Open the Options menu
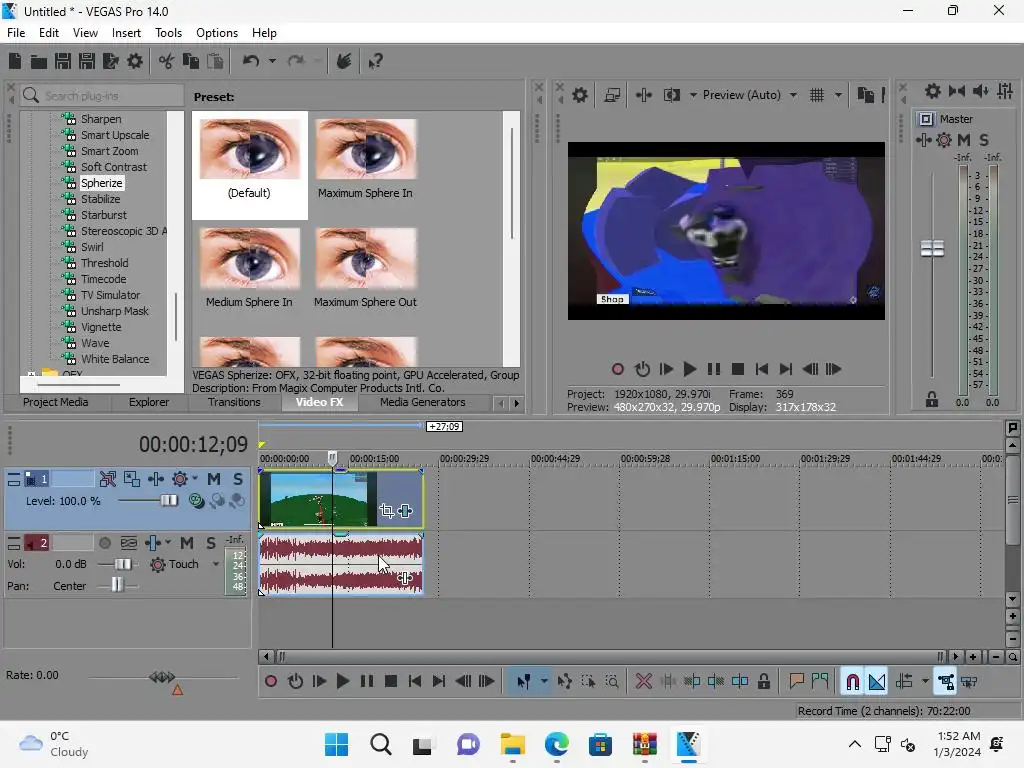The height and width of the screenshot is (768, 1024). (217, 33)
